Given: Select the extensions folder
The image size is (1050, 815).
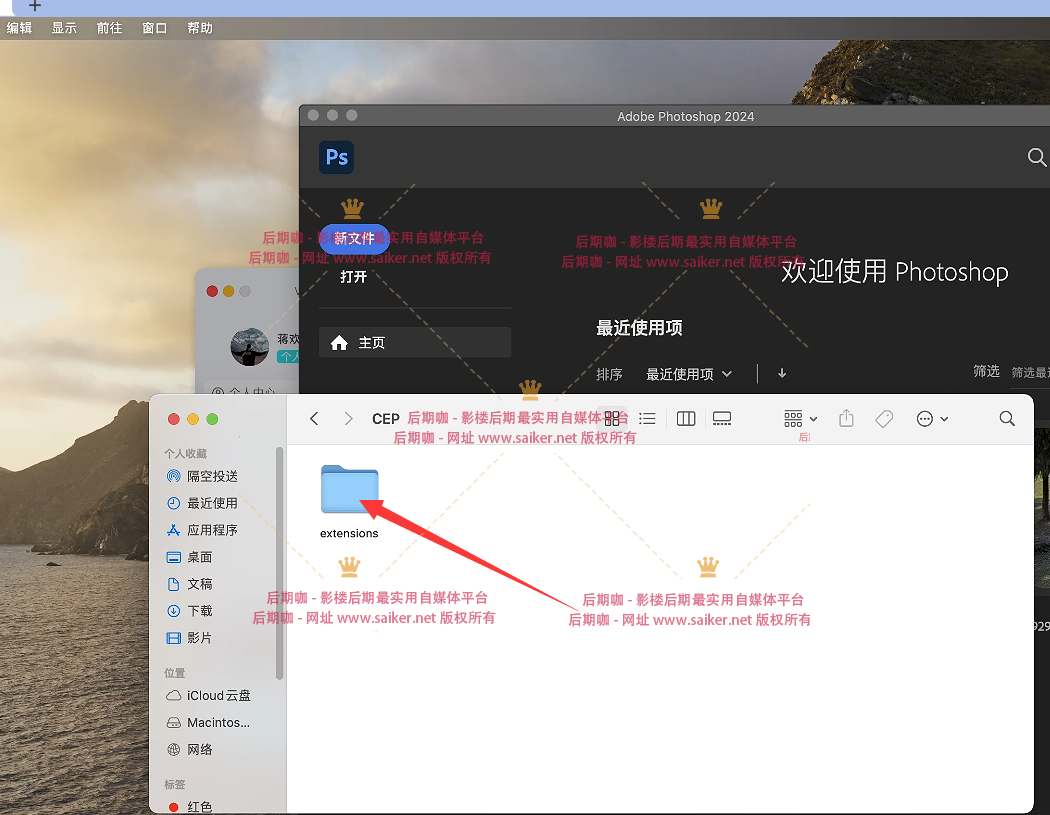Looking at the screenshot, I should pyautogui.click(x=350, y=502).
